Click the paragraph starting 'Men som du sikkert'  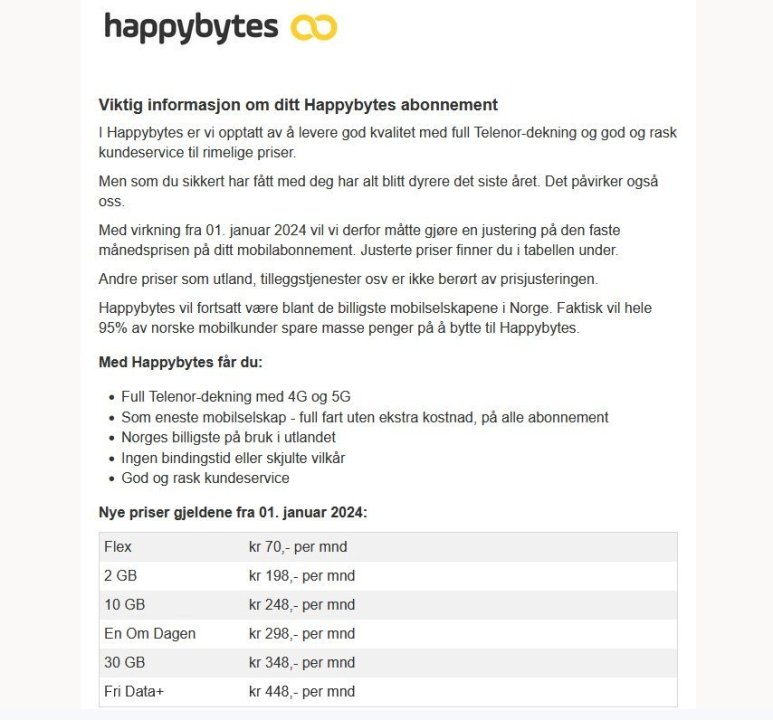(378, 191)
